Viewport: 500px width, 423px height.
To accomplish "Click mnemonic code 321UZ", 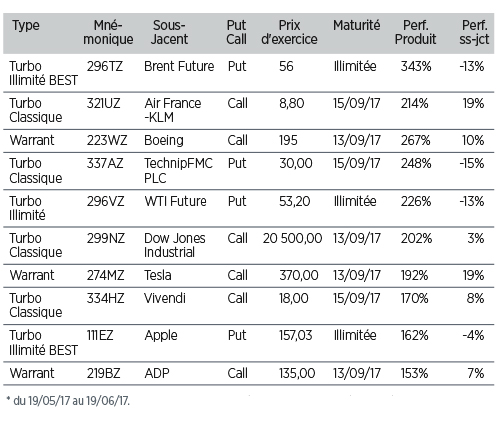I will point(104,103).
